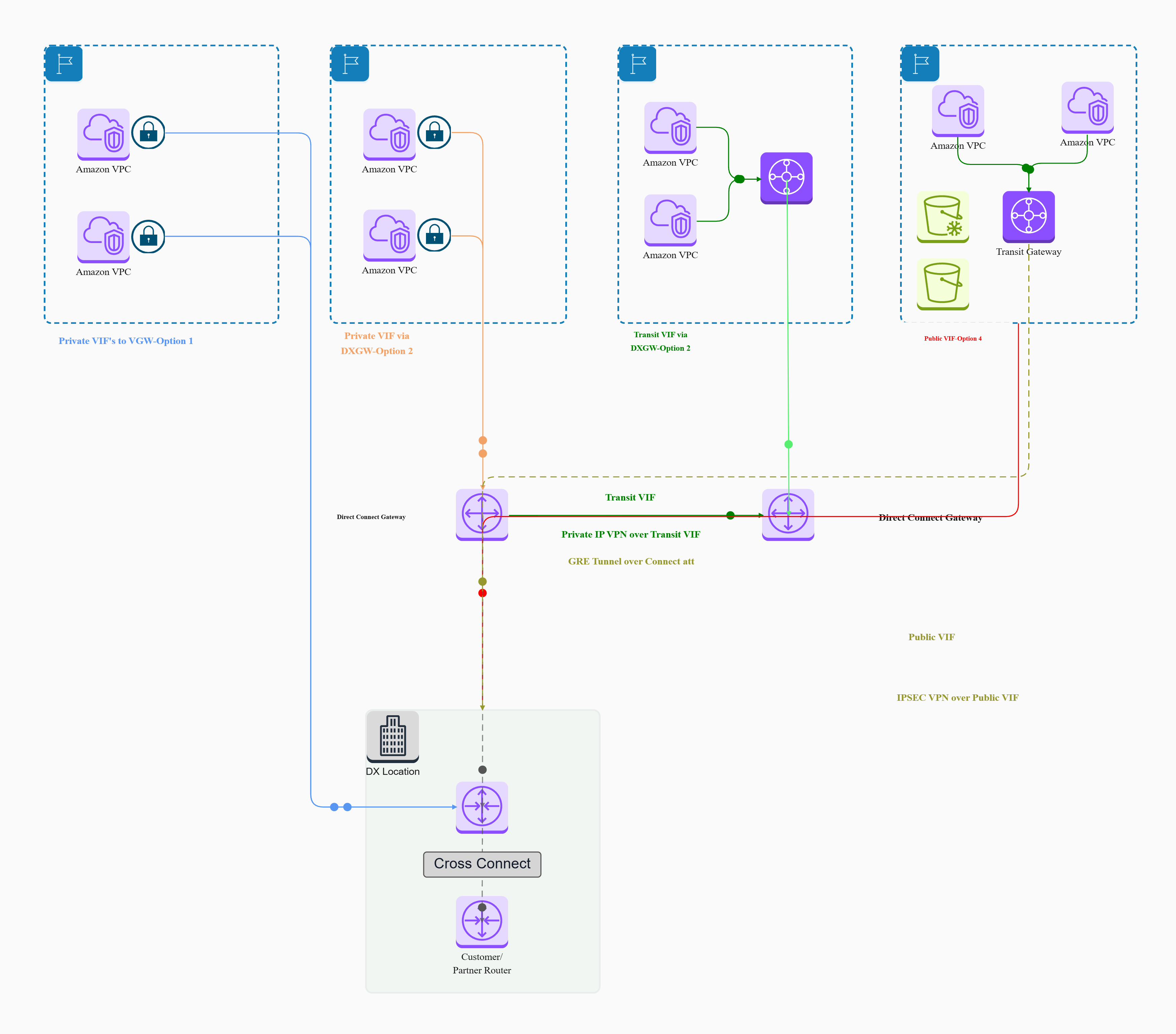Select the labeled Transit Gateway icon

coord(1029,217)
